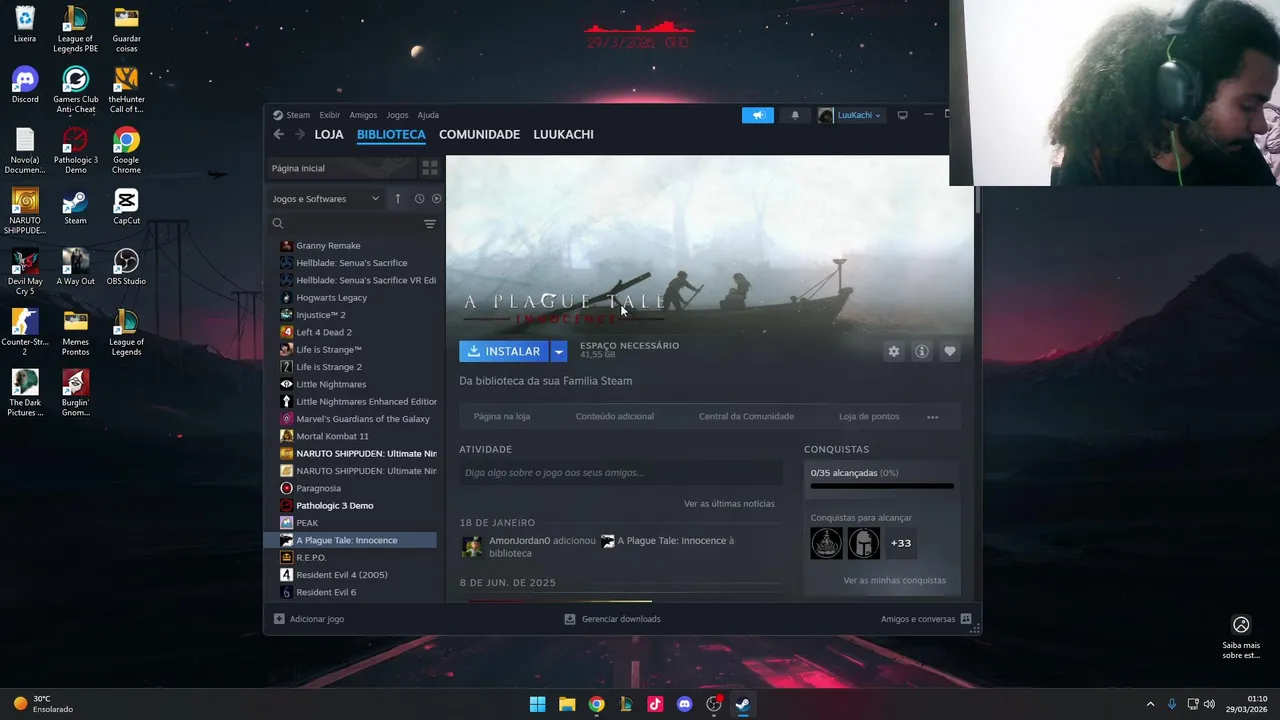
Task: Open Discord desktop shortcut
Action: pyautogui.click(x=25, y=85)
